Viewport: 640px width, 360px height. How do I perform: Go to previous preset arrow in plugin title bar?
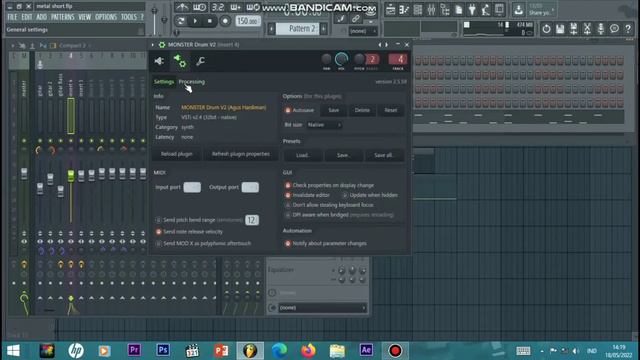(x=380, y=44)
